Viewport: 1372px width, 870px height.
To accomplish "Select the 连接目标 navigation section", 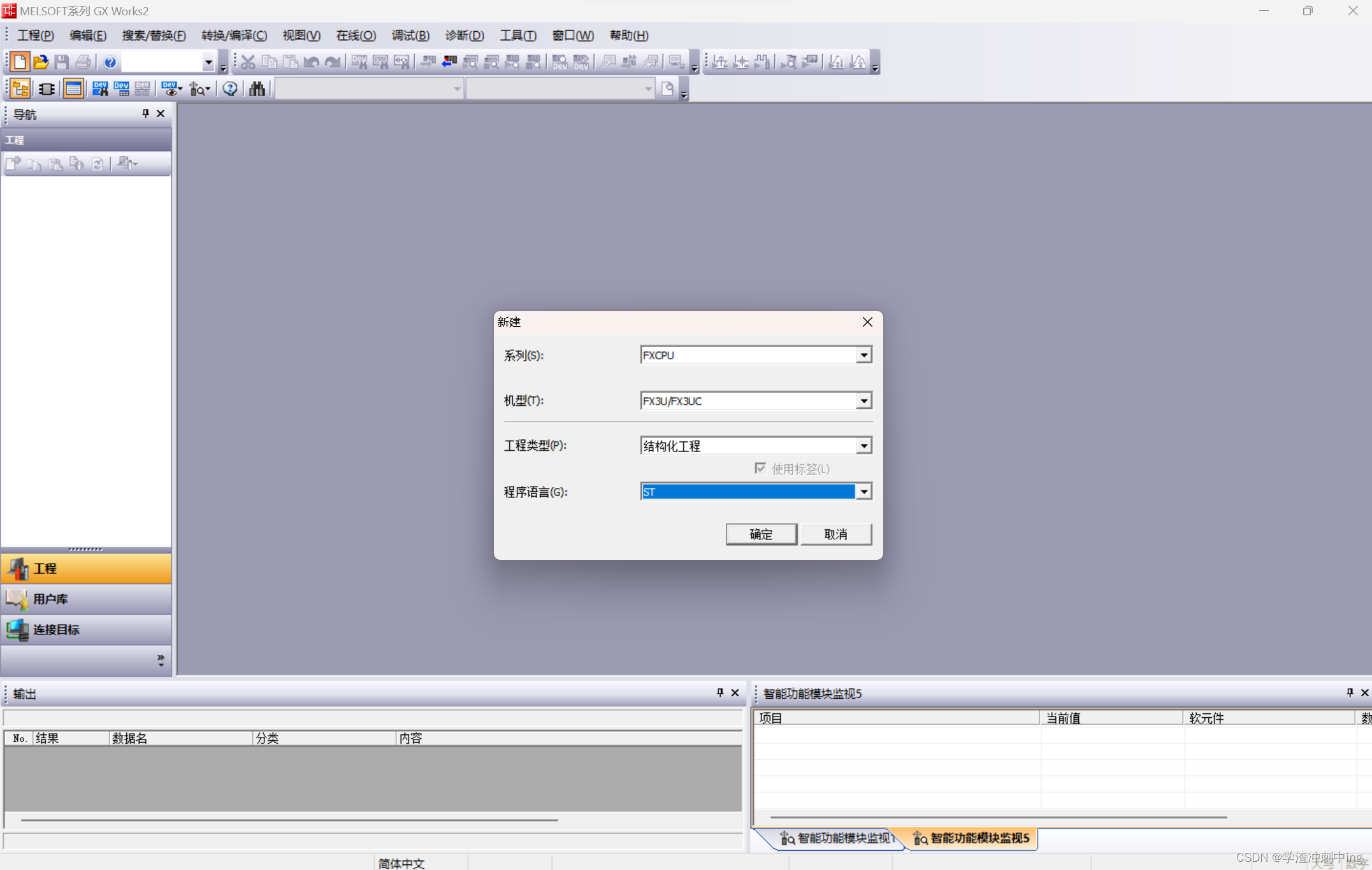I will 56,629.
